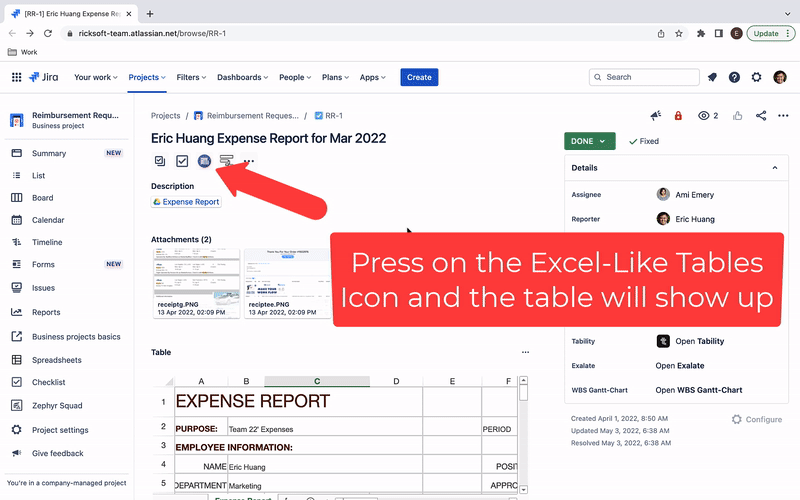Toggle Chrome side panel icon
The image size is (800, 500).
point(718,34)
